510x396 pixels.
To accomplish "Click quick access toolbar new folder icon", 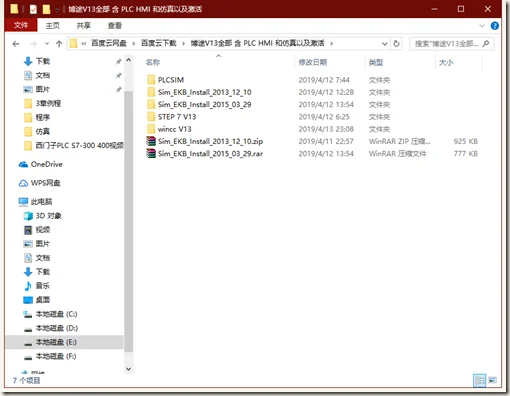I will 46,9.
